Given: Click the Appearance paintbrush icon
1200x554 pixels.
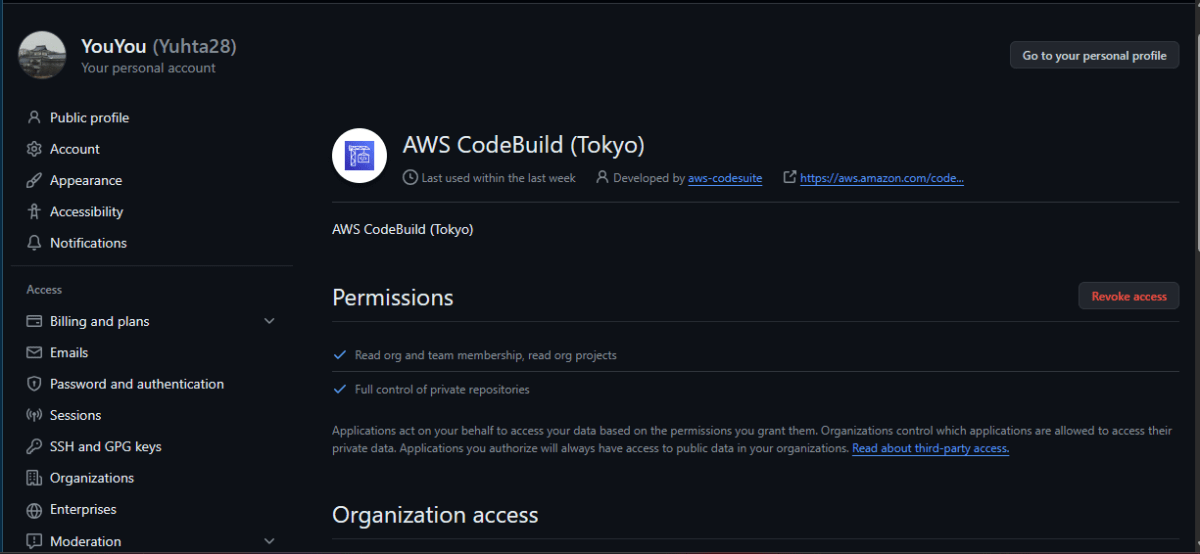Looking at the screenshot, I should click(x=34, y=181).
